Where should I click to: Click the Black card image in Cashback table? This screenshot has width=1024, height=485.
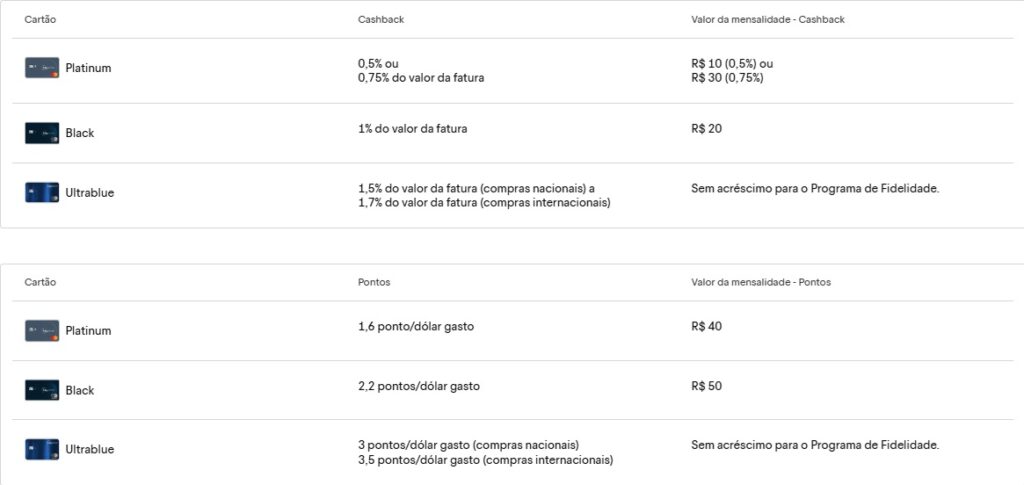tap(42, 133)
